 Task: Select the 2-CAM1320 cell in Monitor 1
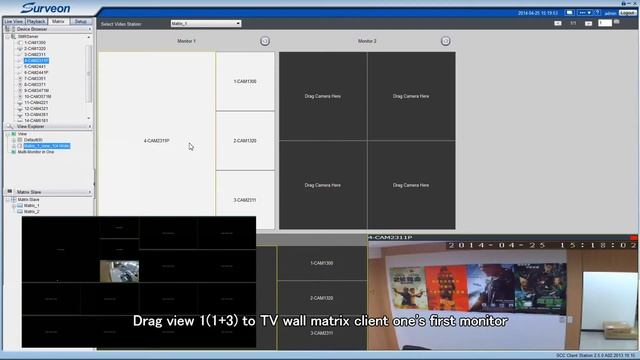coord(245,140)
